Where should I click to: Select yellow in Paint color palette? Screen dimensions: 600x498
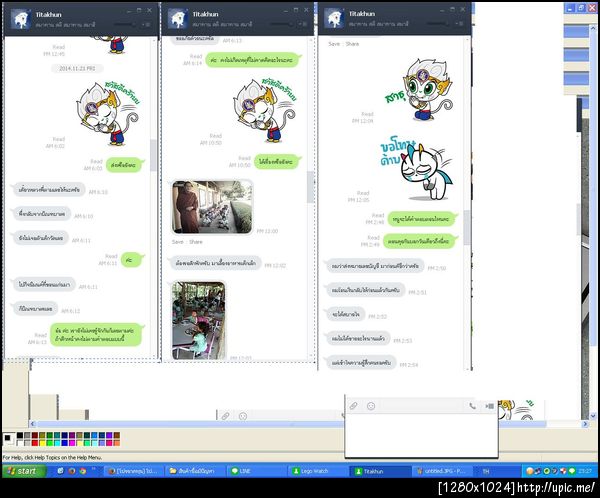tap(42, 443)
